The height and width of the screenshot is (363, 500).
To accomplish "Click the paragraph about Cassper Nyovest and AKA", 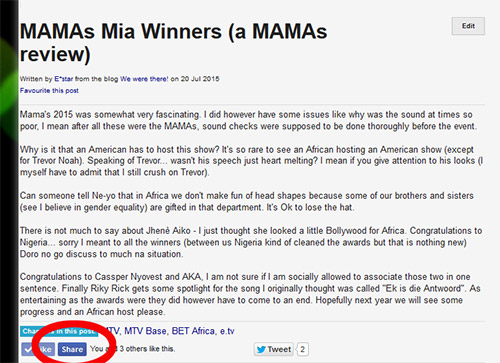I will tap(250, 294).
